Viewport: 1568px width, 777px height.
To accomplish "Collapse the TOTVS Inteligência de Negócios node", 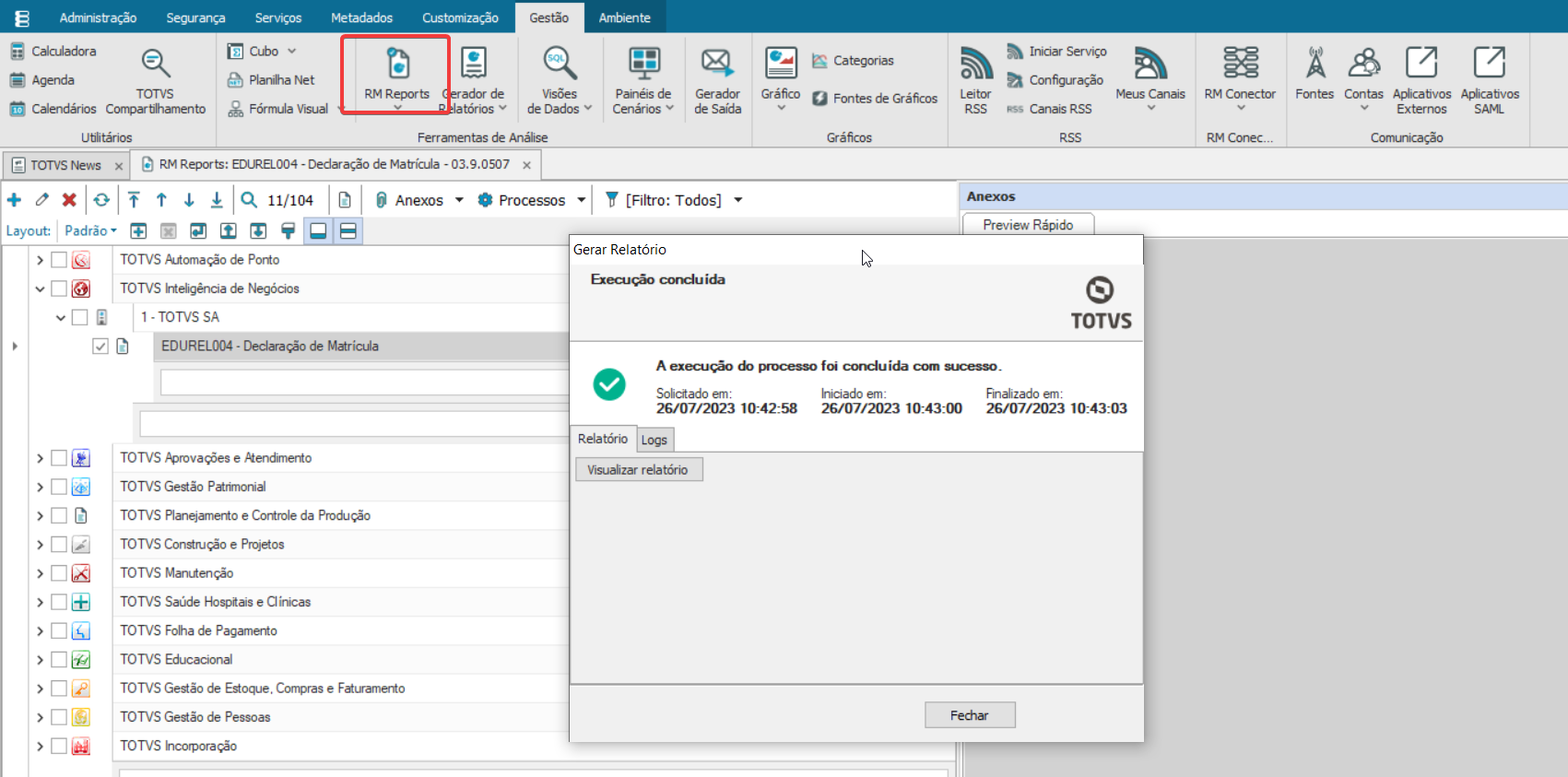I will (x=40, y=288).
